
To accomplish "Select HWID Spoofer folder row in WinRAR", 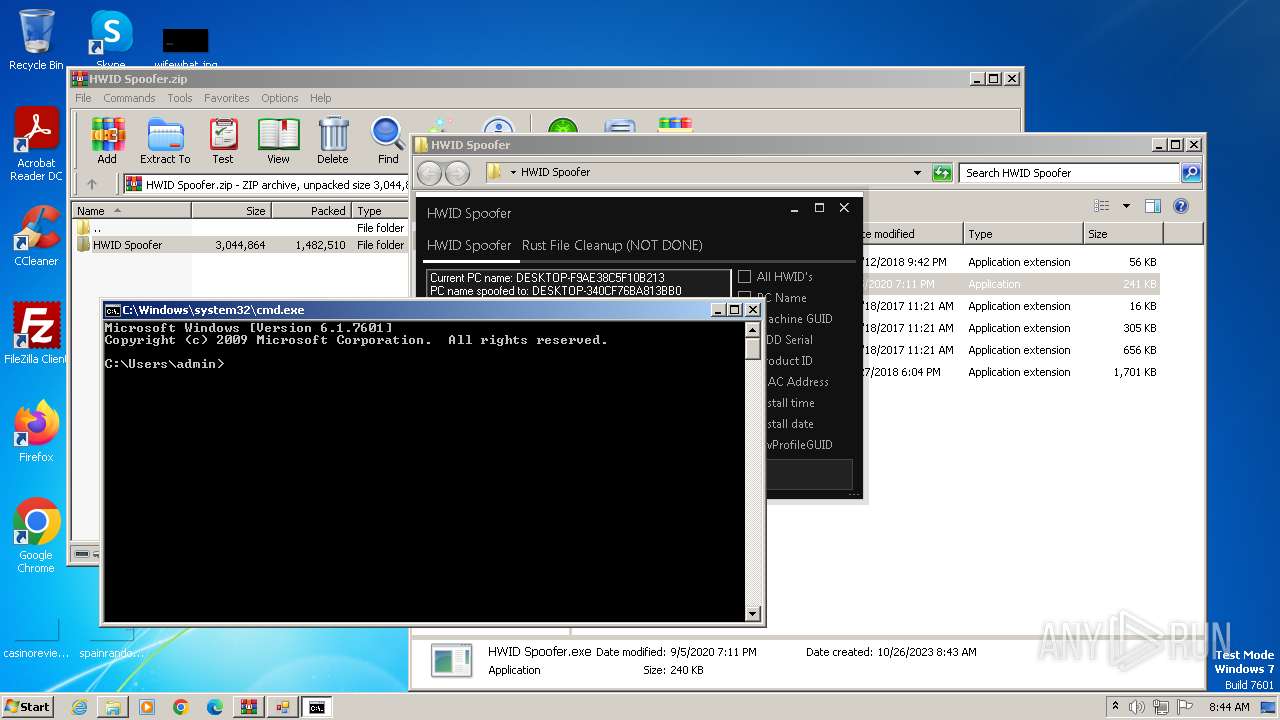I will click(239, 245).
